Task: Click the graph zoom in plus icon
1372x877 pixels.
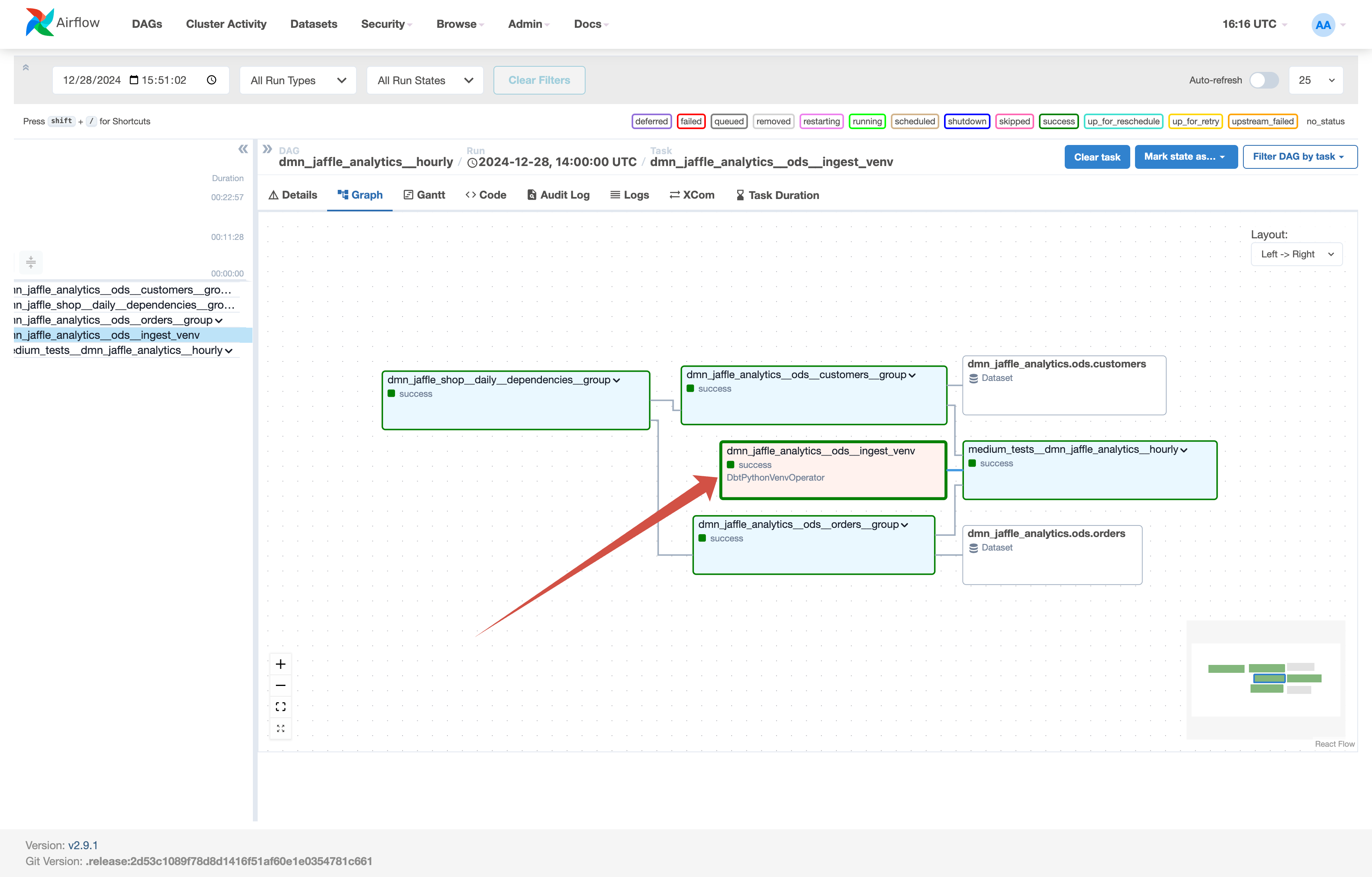Action: pyautogui.click(x=280, y=664)
